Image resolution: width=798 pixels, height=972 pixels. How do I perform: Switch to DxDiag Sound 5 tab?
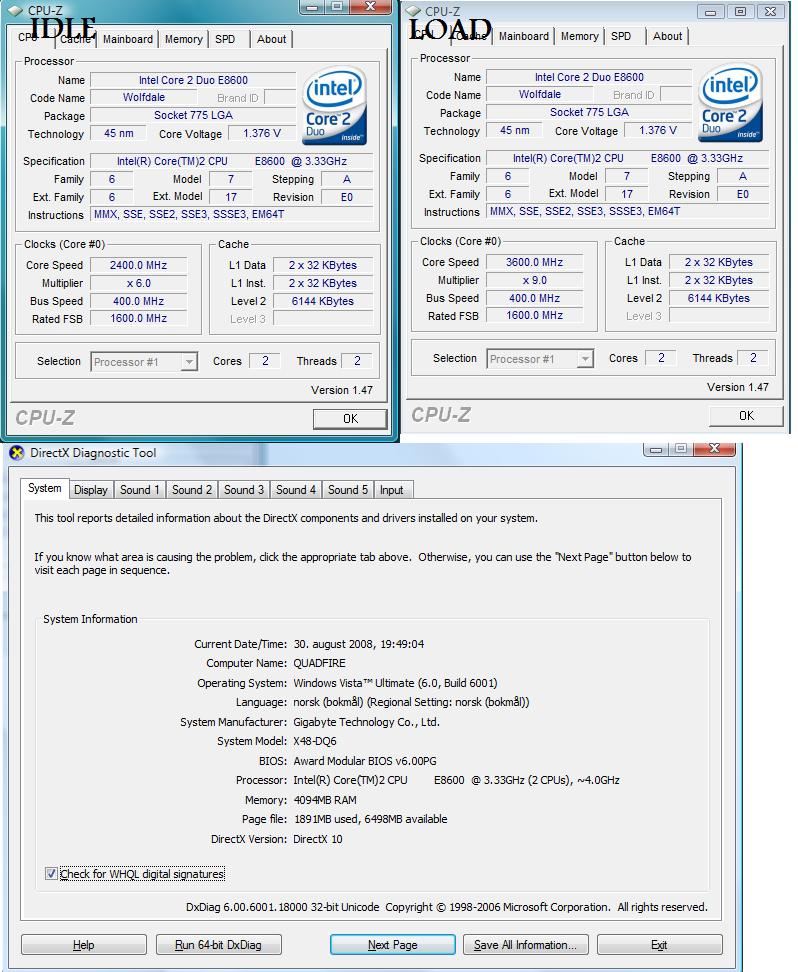[x=348, y=490]
